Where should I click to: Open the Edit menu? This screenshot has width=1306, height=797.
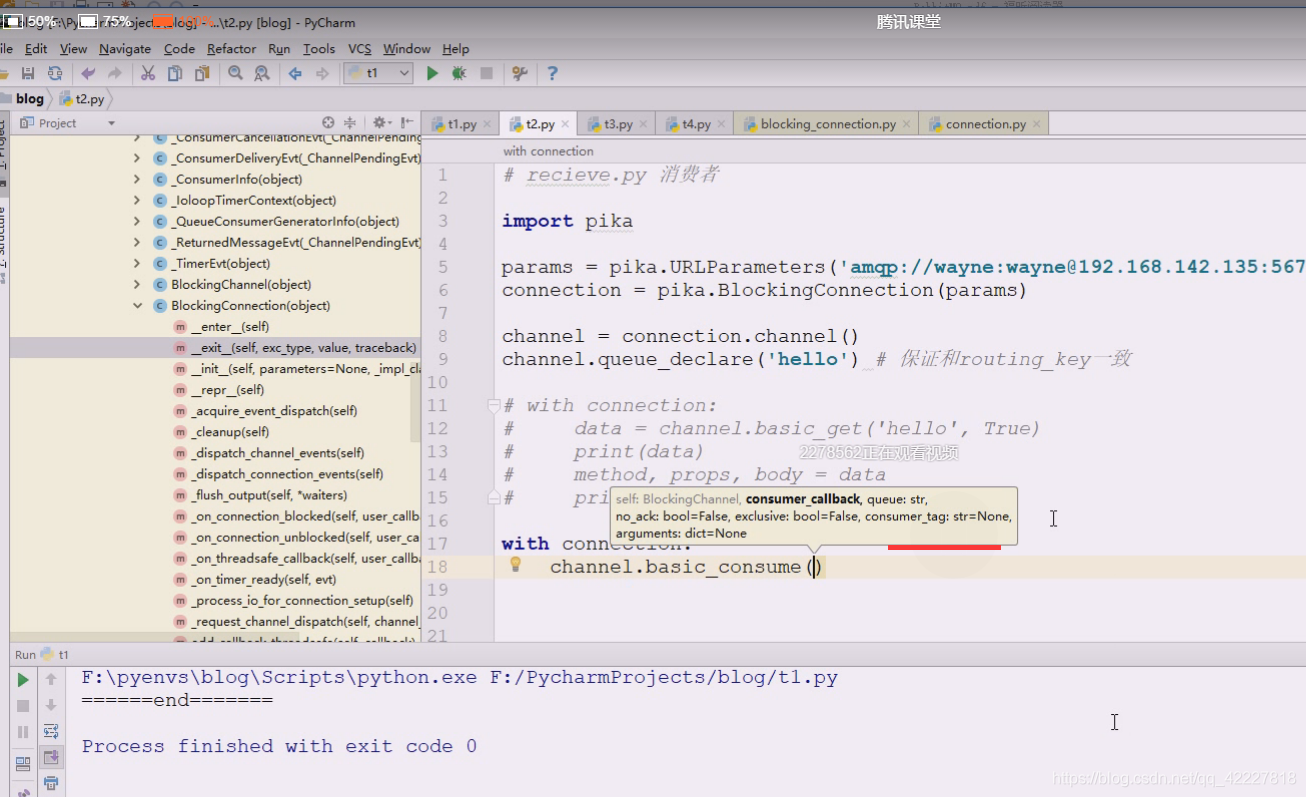click(36, 49)
